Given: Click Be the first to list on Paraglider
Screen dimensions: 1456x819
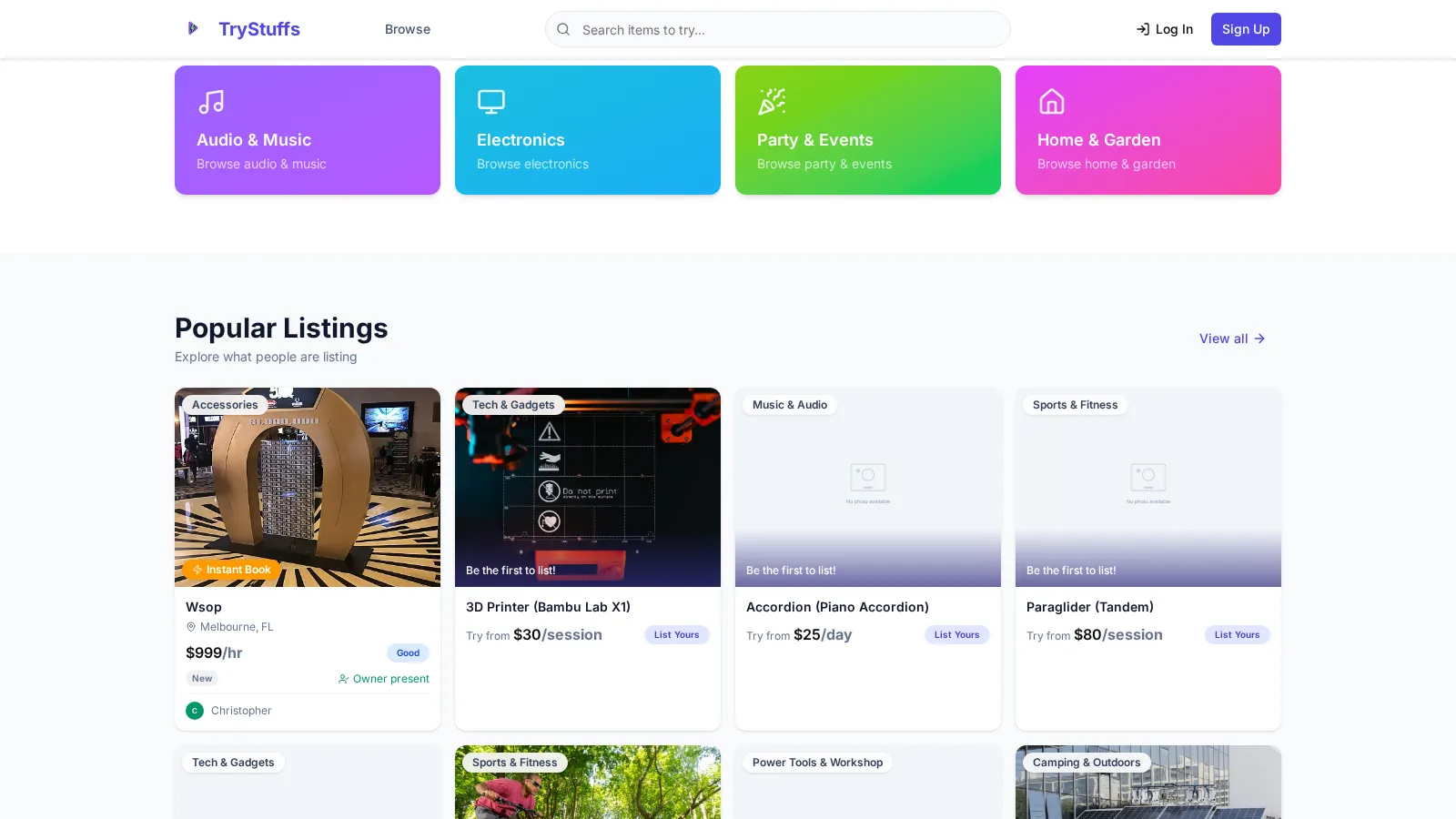Looking at the screenshot, I should (1071, 571).
